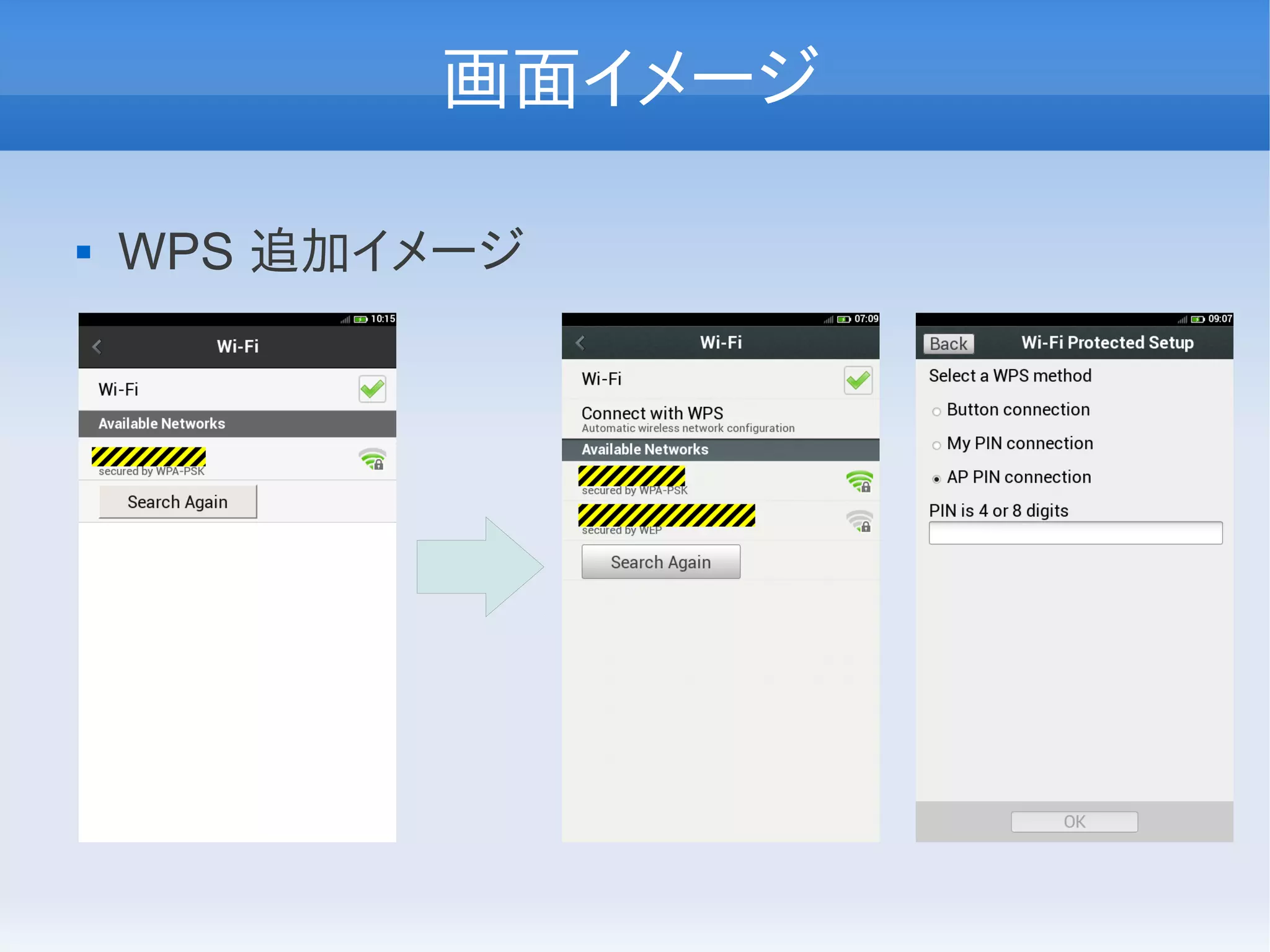Click cell signal bars beside 10:15 battery
Viewport: 1270px width, 952px height.
click(345, 319)
